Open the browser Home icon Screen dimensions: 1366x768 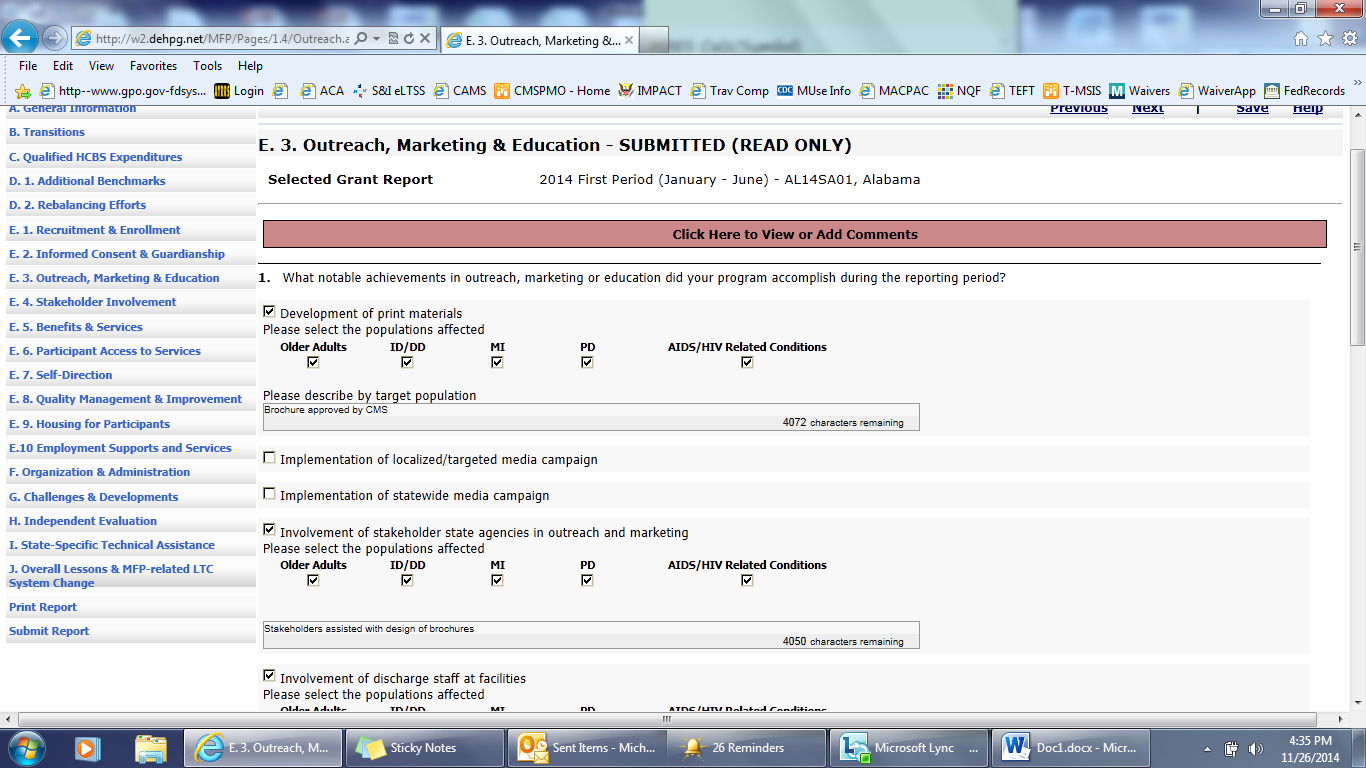tap(1301, 39)
